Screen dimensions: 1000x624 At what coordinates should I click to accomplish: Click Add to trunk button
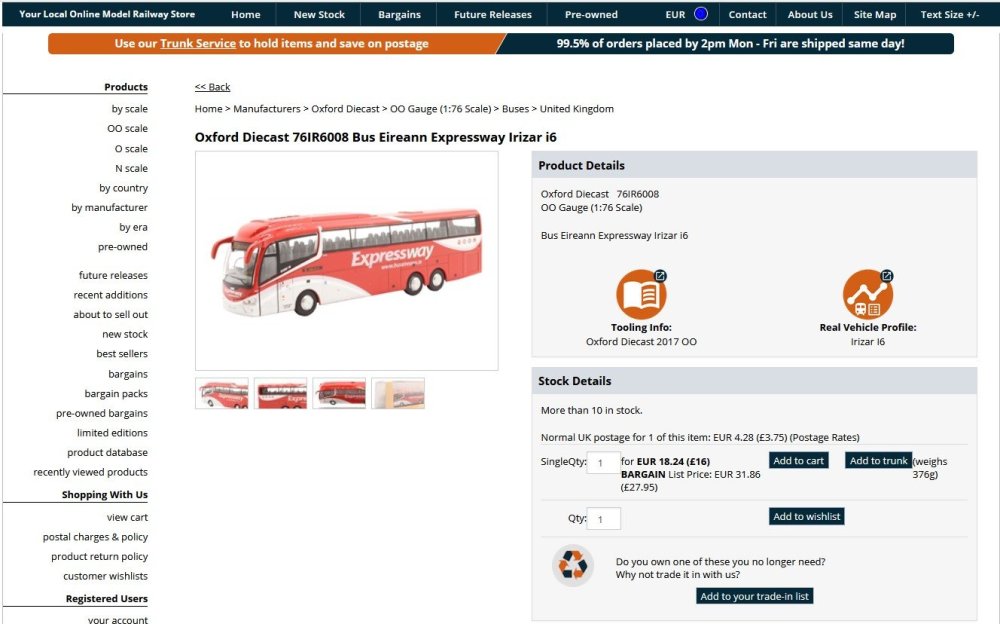coord(878,461)
